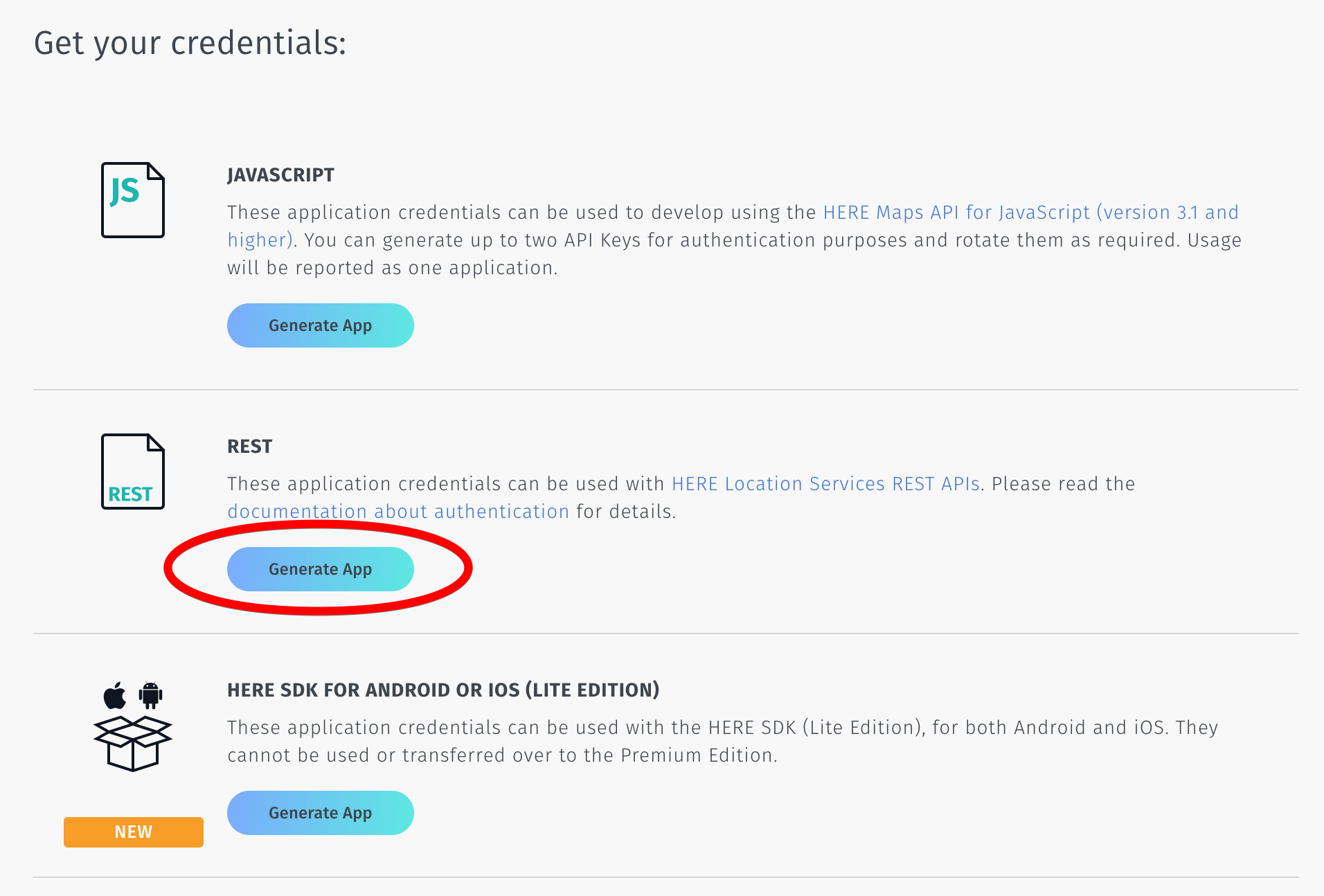Generate App for JavaScript credentials

point(320,325)
